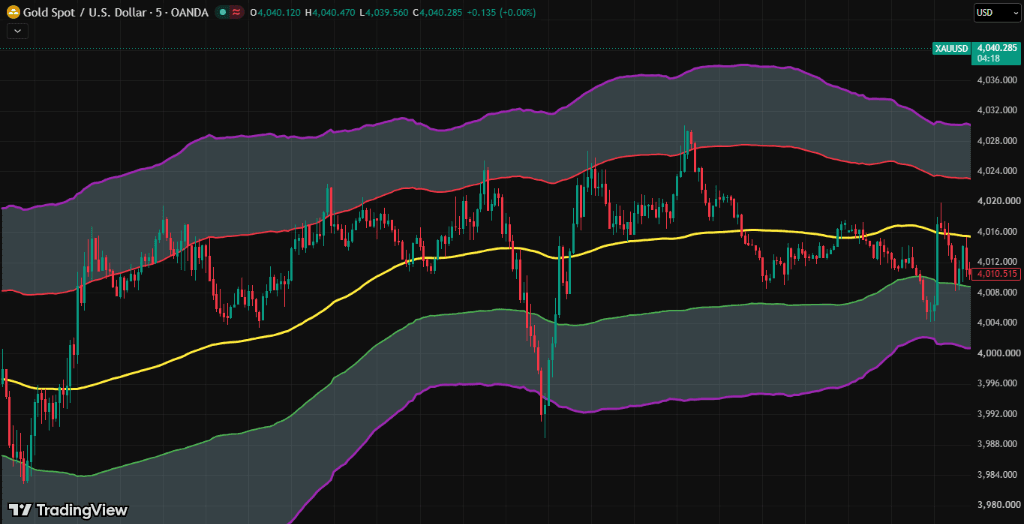Click the 3,992.000 price axis label
Viewport: 1024px width, 524px height.
click(x=997, y=414)
